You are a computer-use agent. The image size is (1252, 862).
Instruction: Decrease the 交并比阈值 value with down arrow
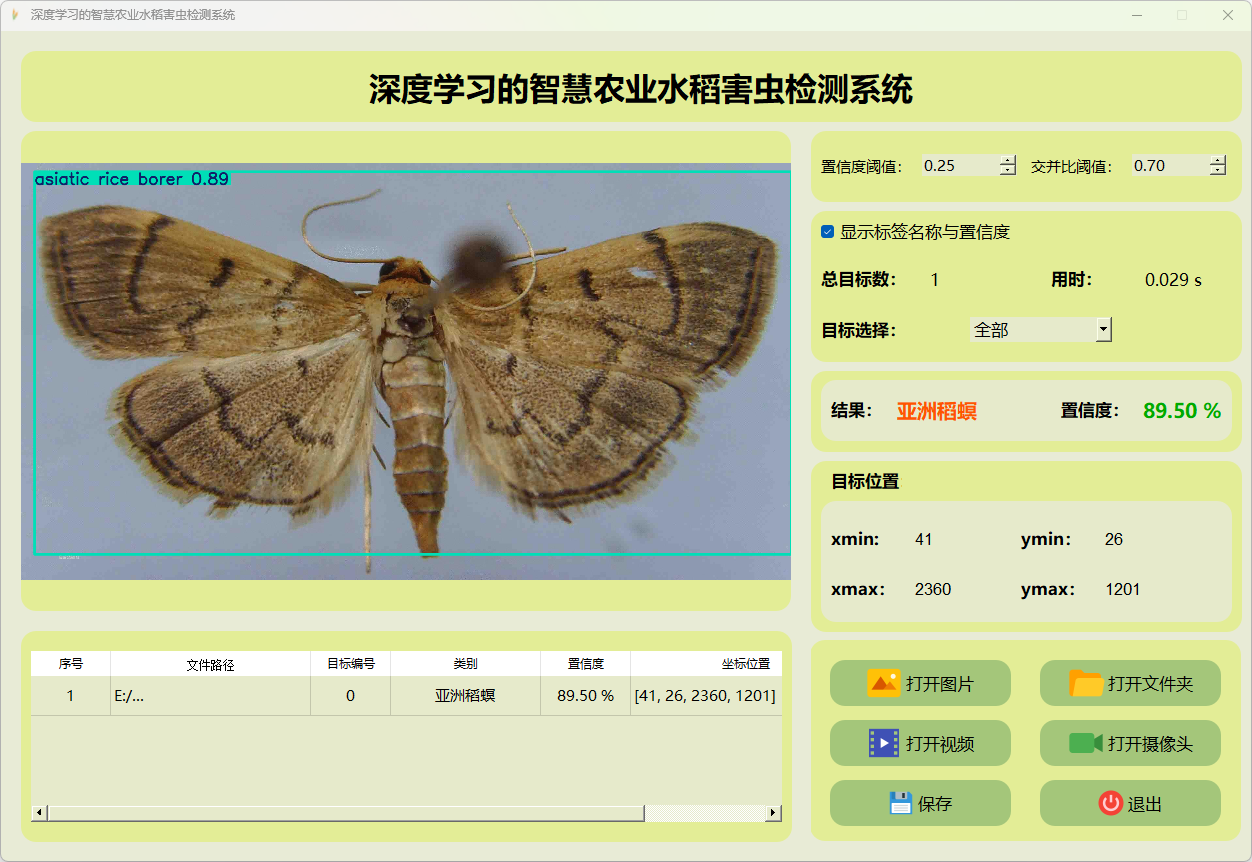click(1217, 171)
